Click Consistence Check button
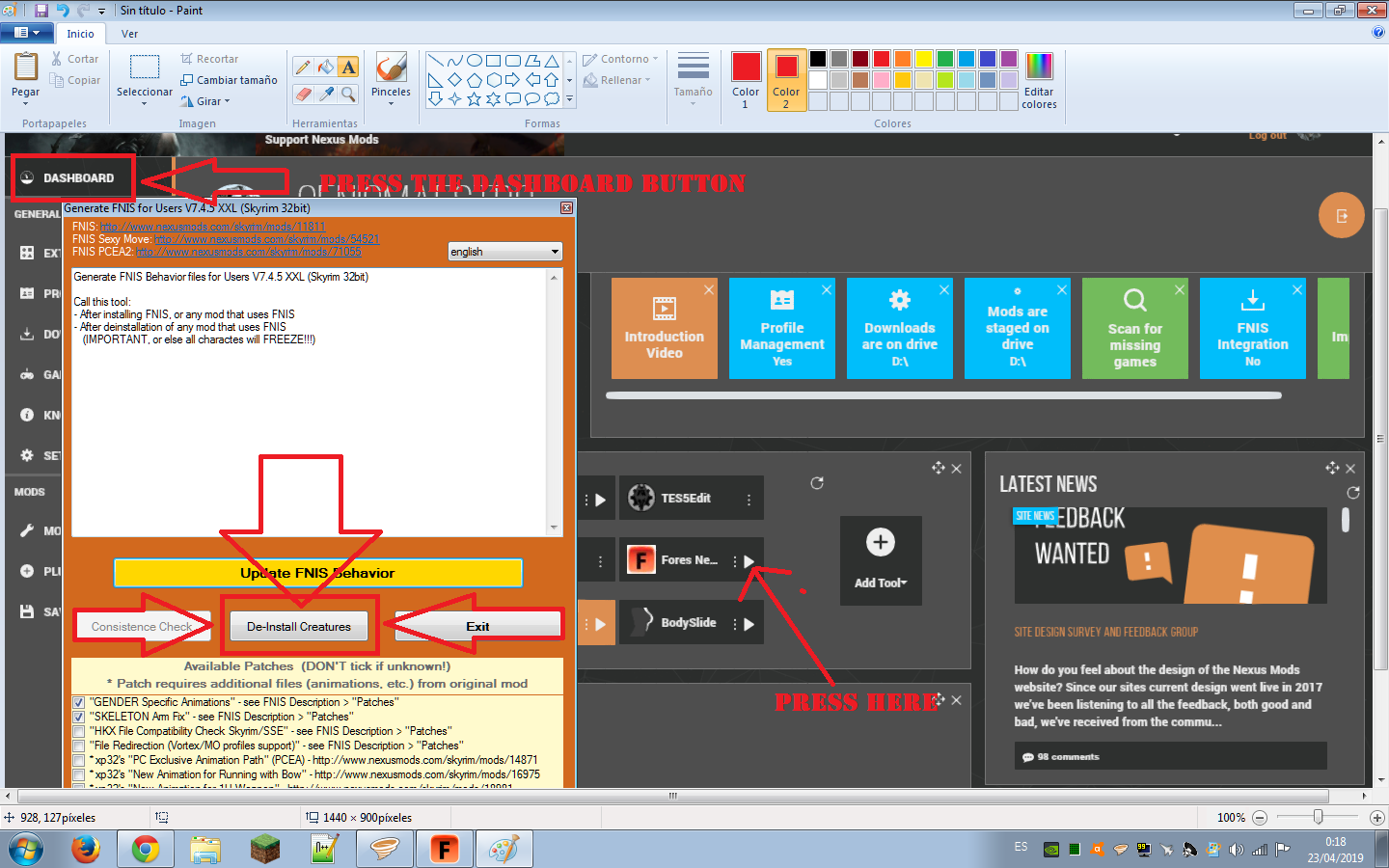This screenshot has width=1389, height=868. pos(142,627)
